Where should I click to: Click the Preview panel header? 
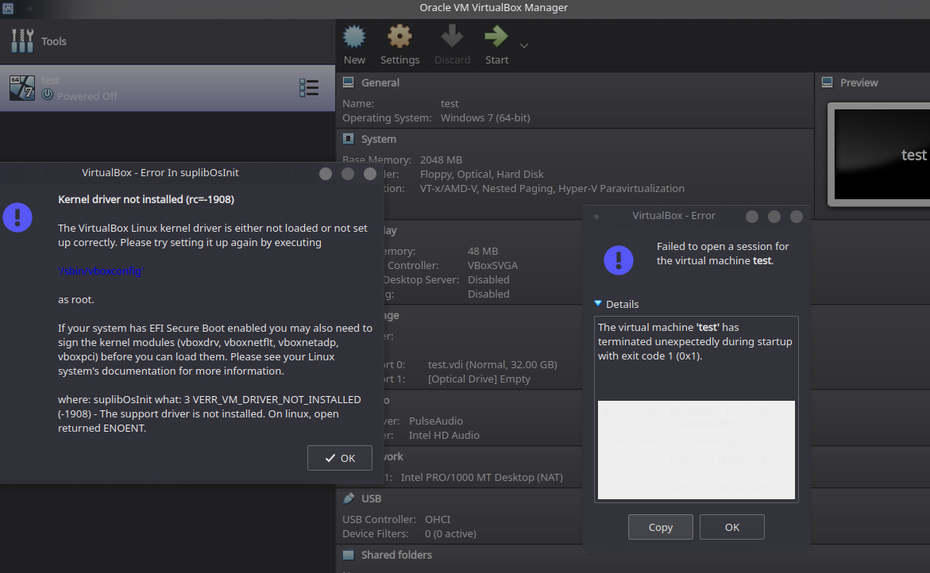click(x=859, y=82)
